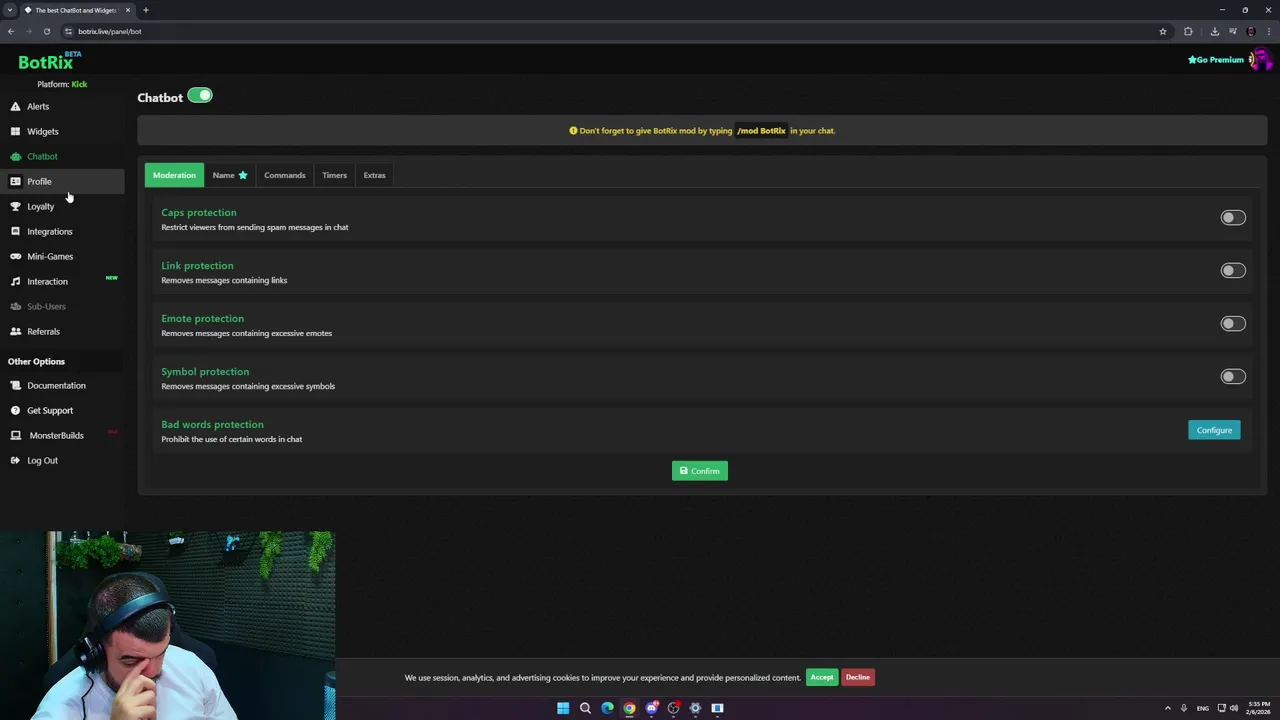Turn on Symbol protection switch
1280x720 pixels.
coord(1233,376)
